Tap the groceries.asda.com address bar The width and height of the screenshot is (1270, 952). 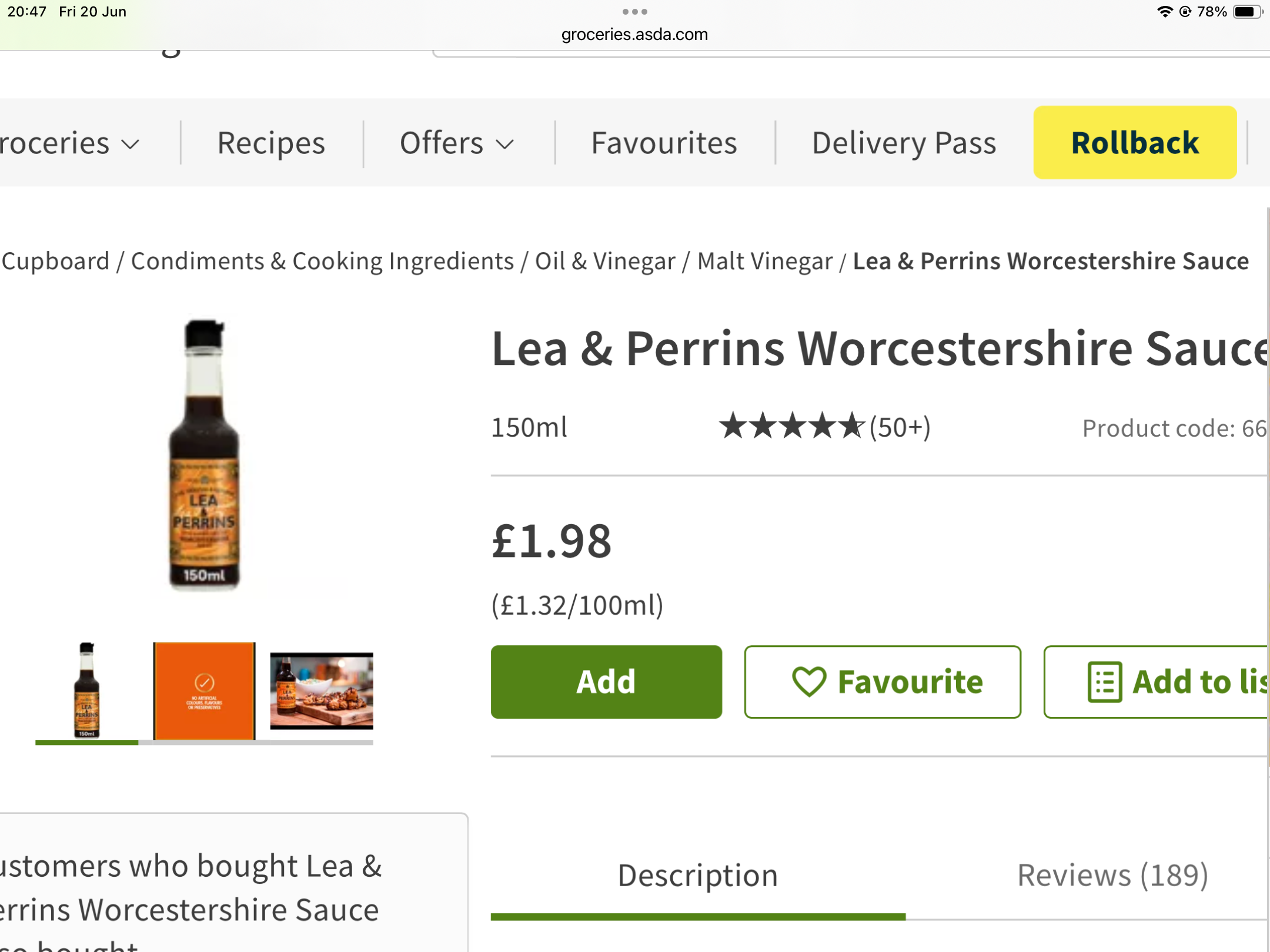(634, 34)
